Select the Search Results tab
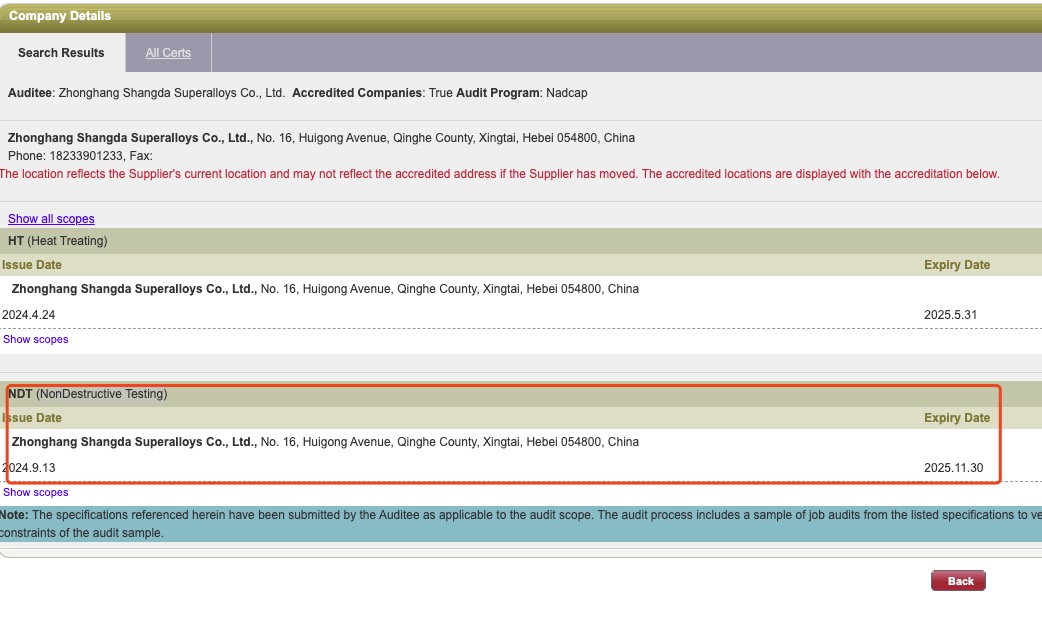The width and height of the screenshot is (1042, 625). 61,53
